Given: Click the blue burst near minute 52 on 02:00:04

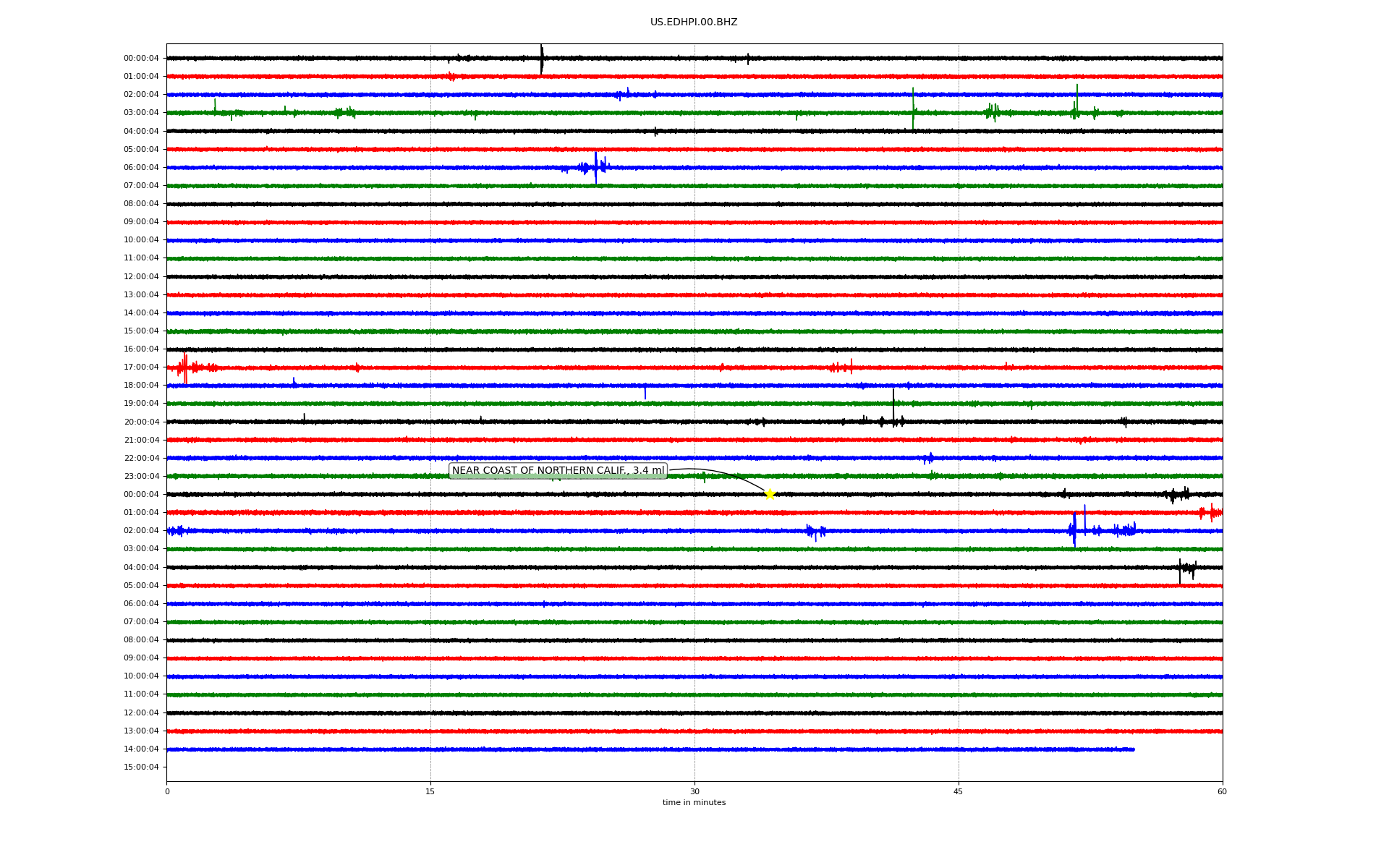Looking at the screenshot, I should tap(1074, 529).
